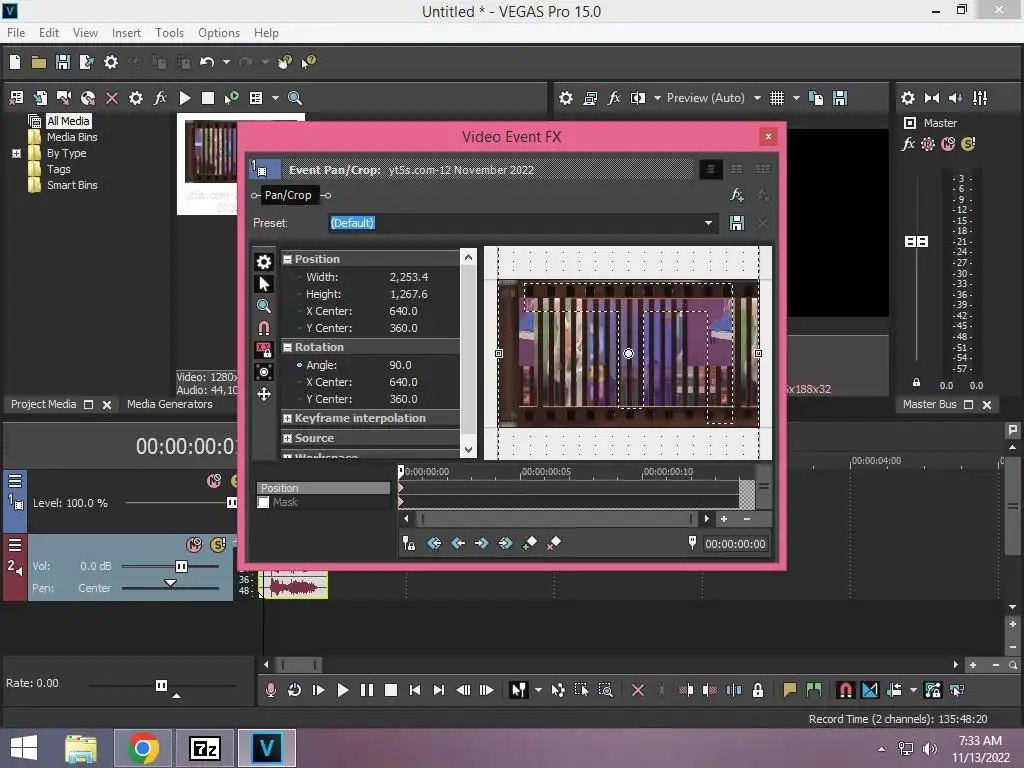Open a project with the folder icon
This screenshot has height=768, width=1024.
[x=39, y=62]
